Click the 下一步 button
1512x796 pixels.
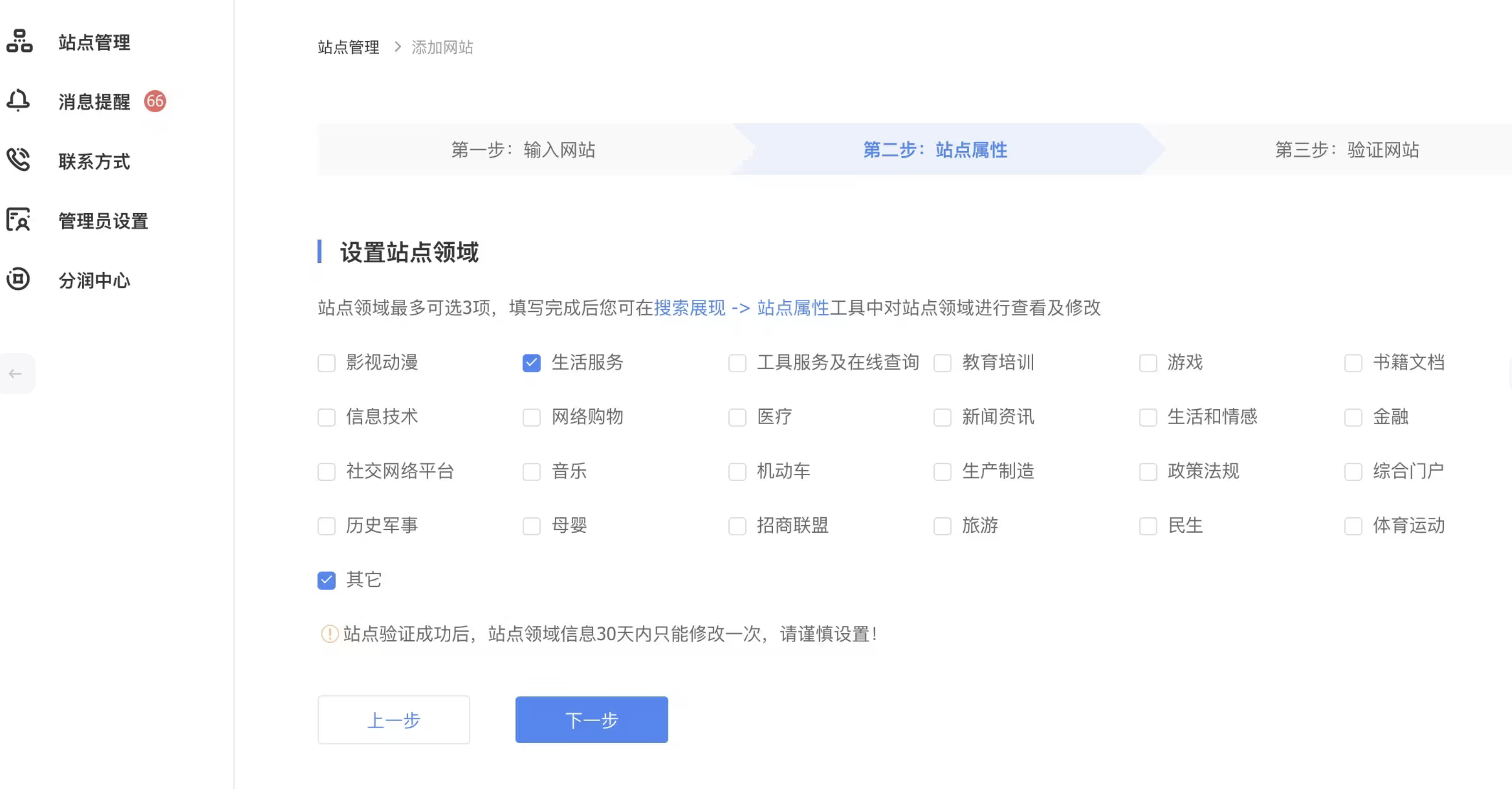(x=591, y=719)
